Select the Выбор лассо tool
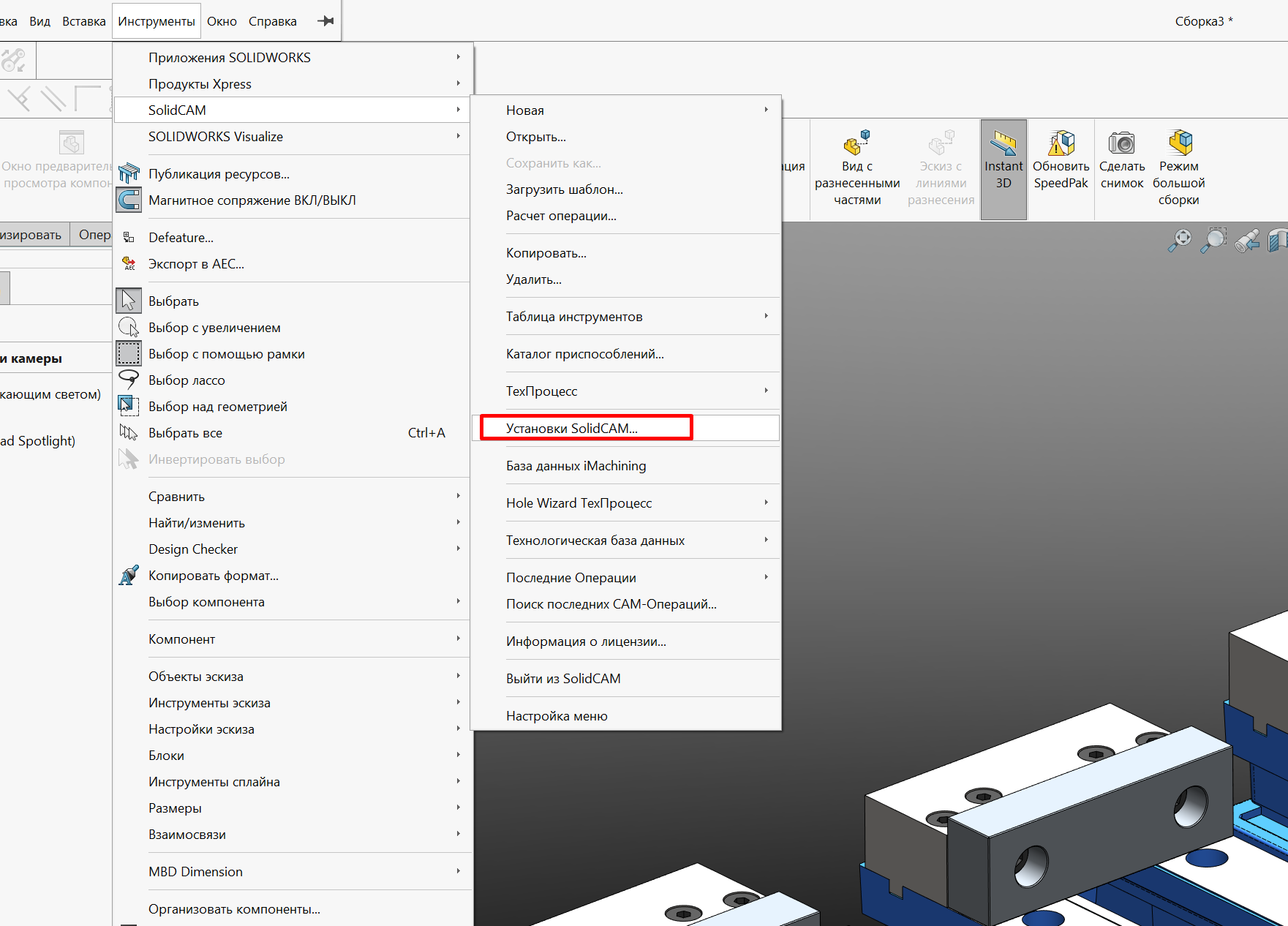Image resolution: width=1288 pixels, height=926 pixels. coord(129,380)
